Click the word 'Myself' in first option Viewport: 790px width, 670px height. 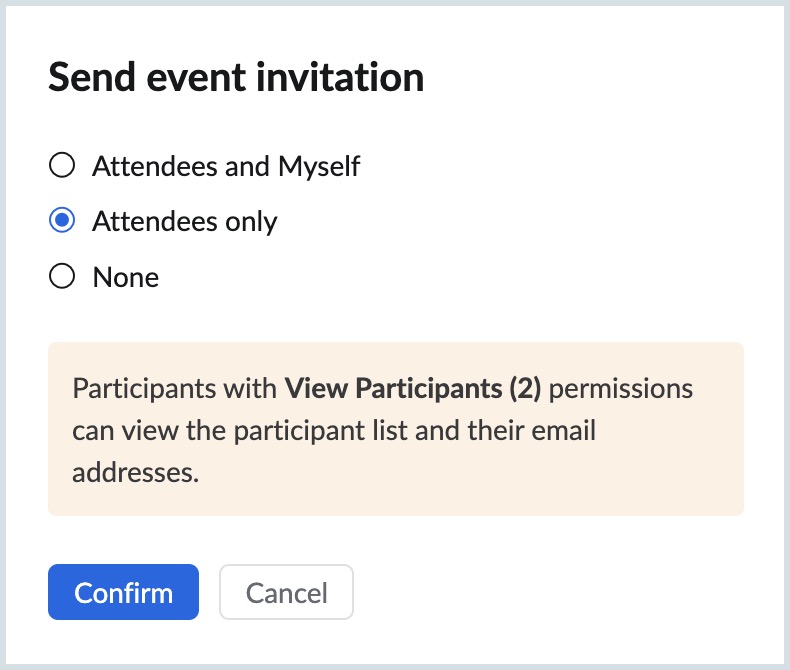point(317,165)
